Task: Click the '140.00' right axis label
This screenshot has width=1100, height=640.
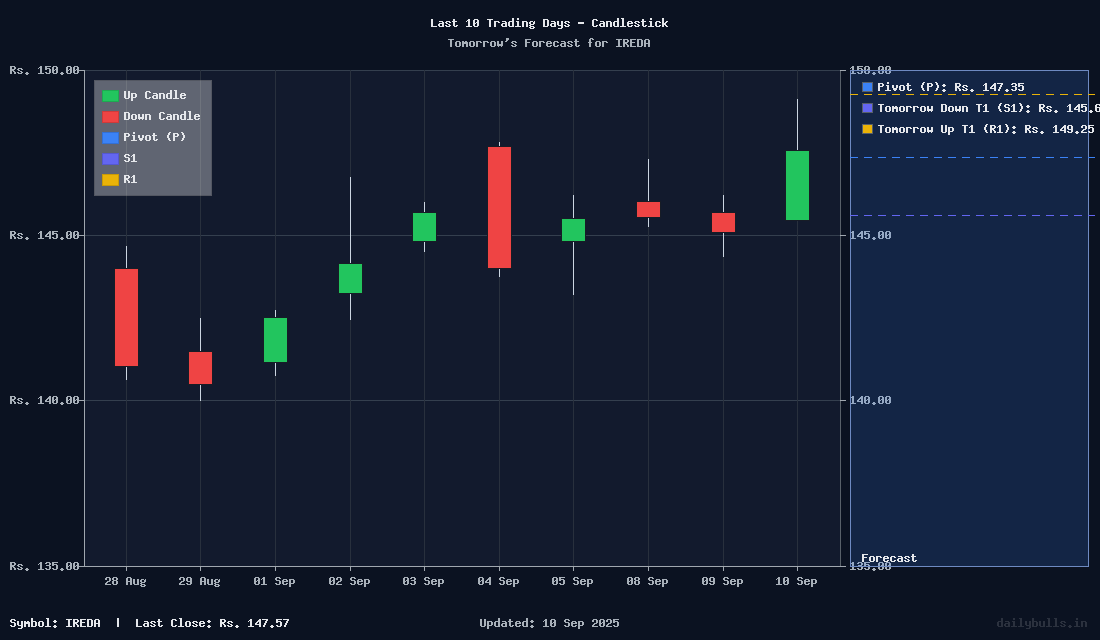Action: 870,400
